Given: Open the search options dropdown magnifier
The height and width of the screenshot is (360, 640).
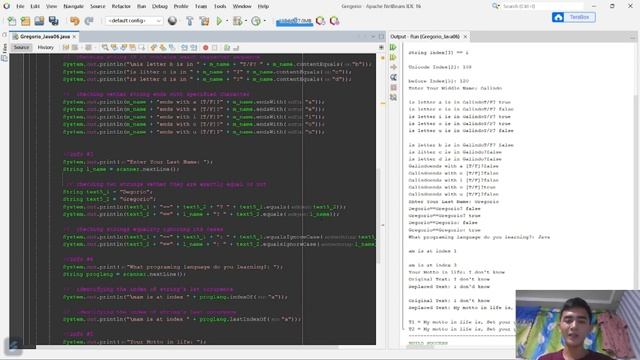Looking at the screenshot, I should pos(496,6).
